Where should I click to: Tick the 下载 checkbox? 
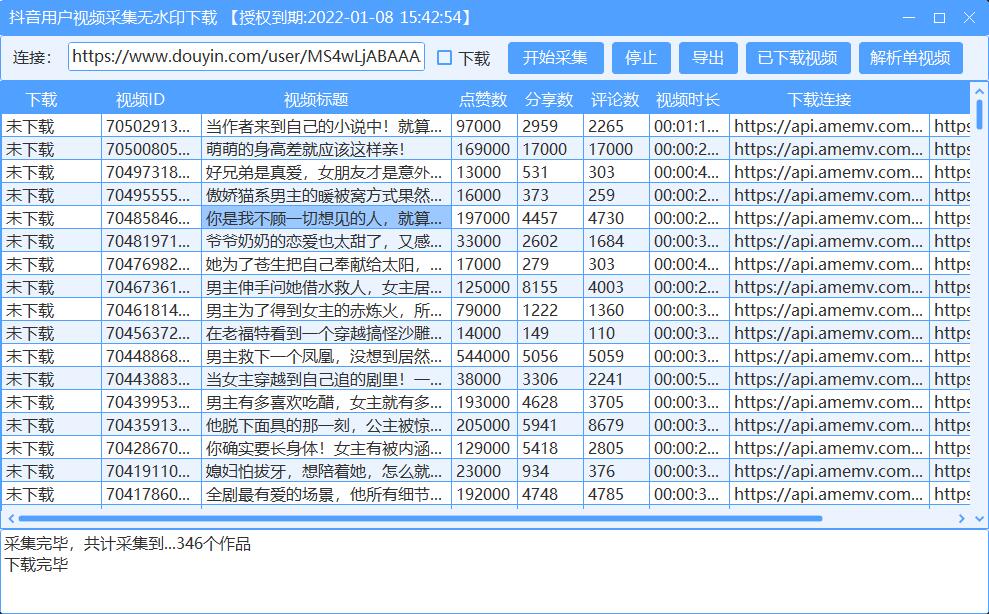coord(445,57)
